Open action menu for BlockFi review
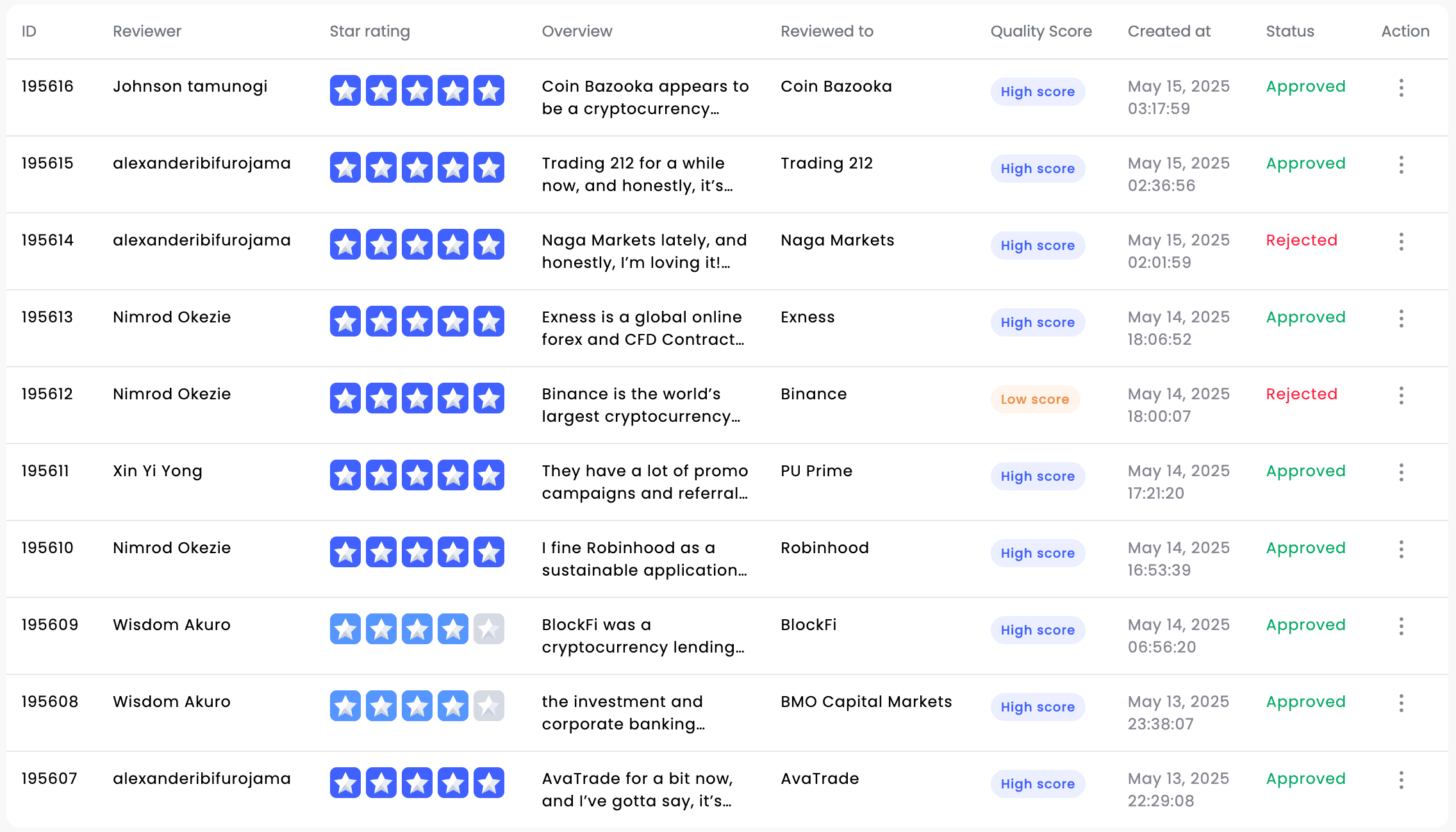1456x832 pixels. coord(1402,626)
